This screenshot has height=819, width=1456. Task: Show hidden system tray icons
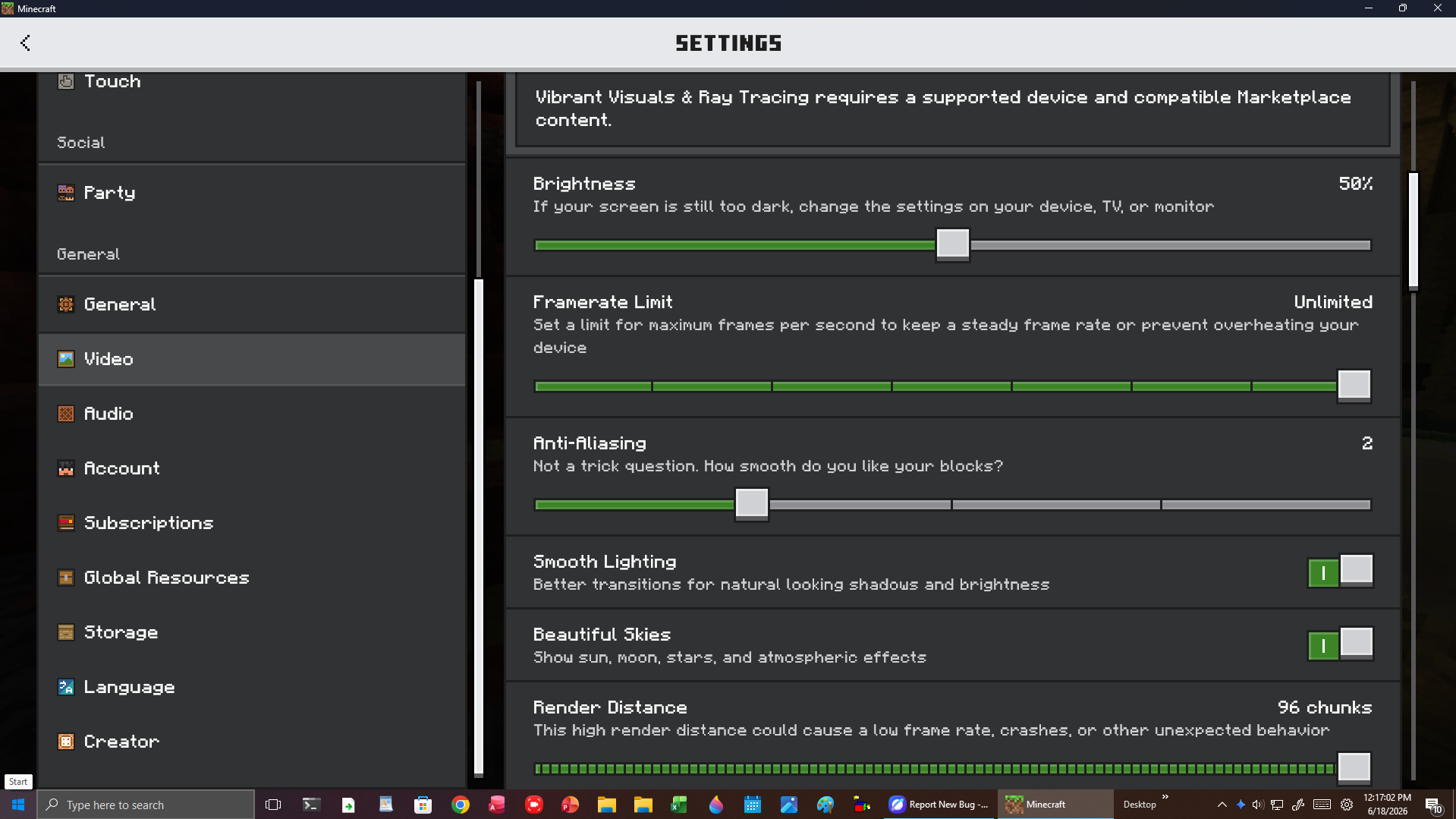tap(1222, 805)
